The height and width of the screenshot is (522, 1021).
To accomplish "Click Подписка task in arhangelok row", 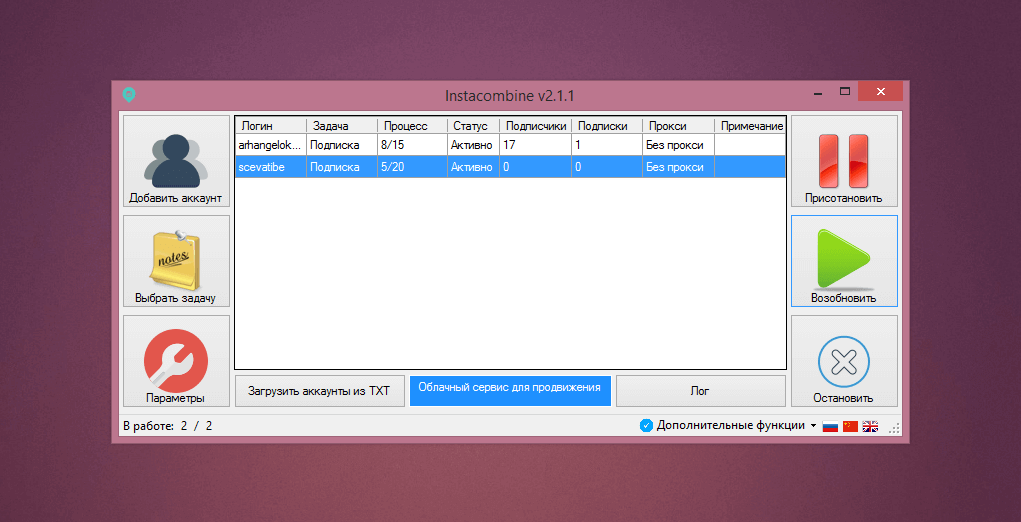I will coord(335,145).
